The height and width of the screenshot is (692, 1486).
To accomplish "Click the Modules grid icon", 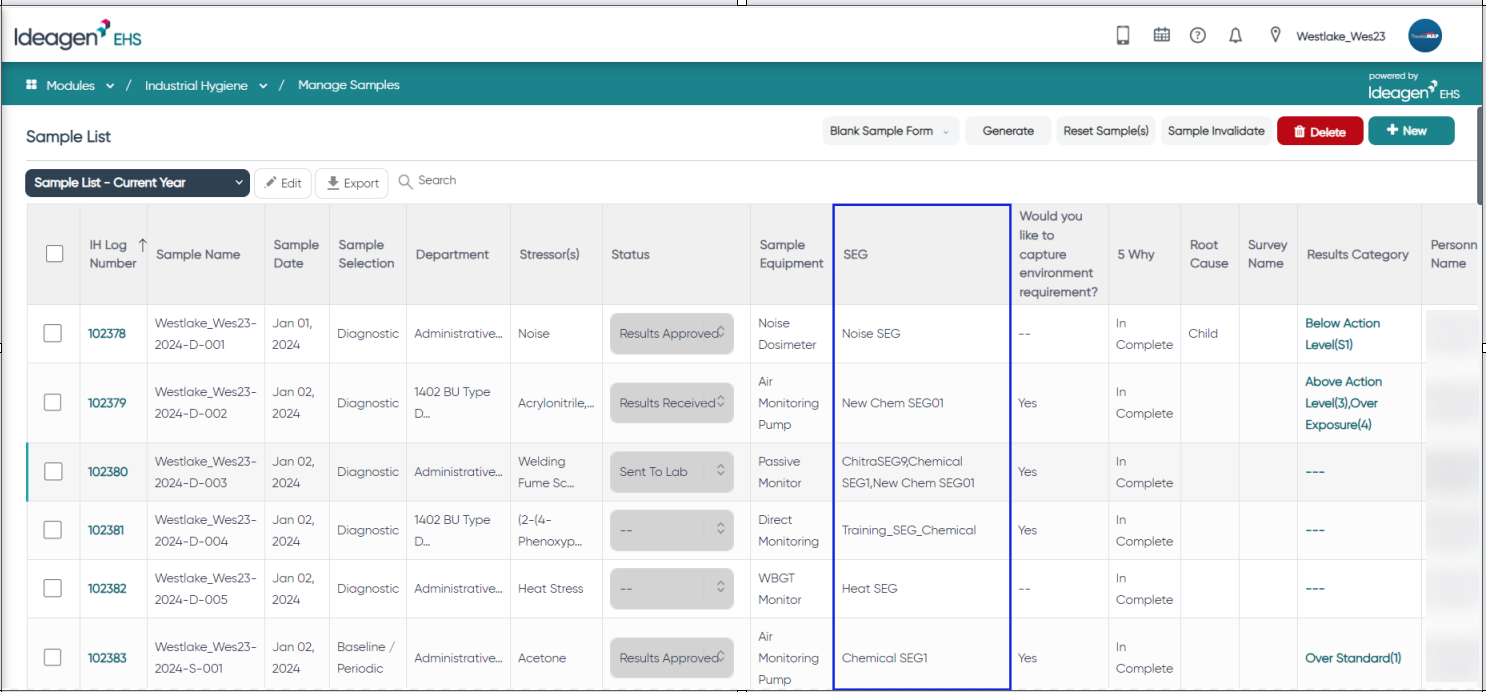I will pos(32,85).
